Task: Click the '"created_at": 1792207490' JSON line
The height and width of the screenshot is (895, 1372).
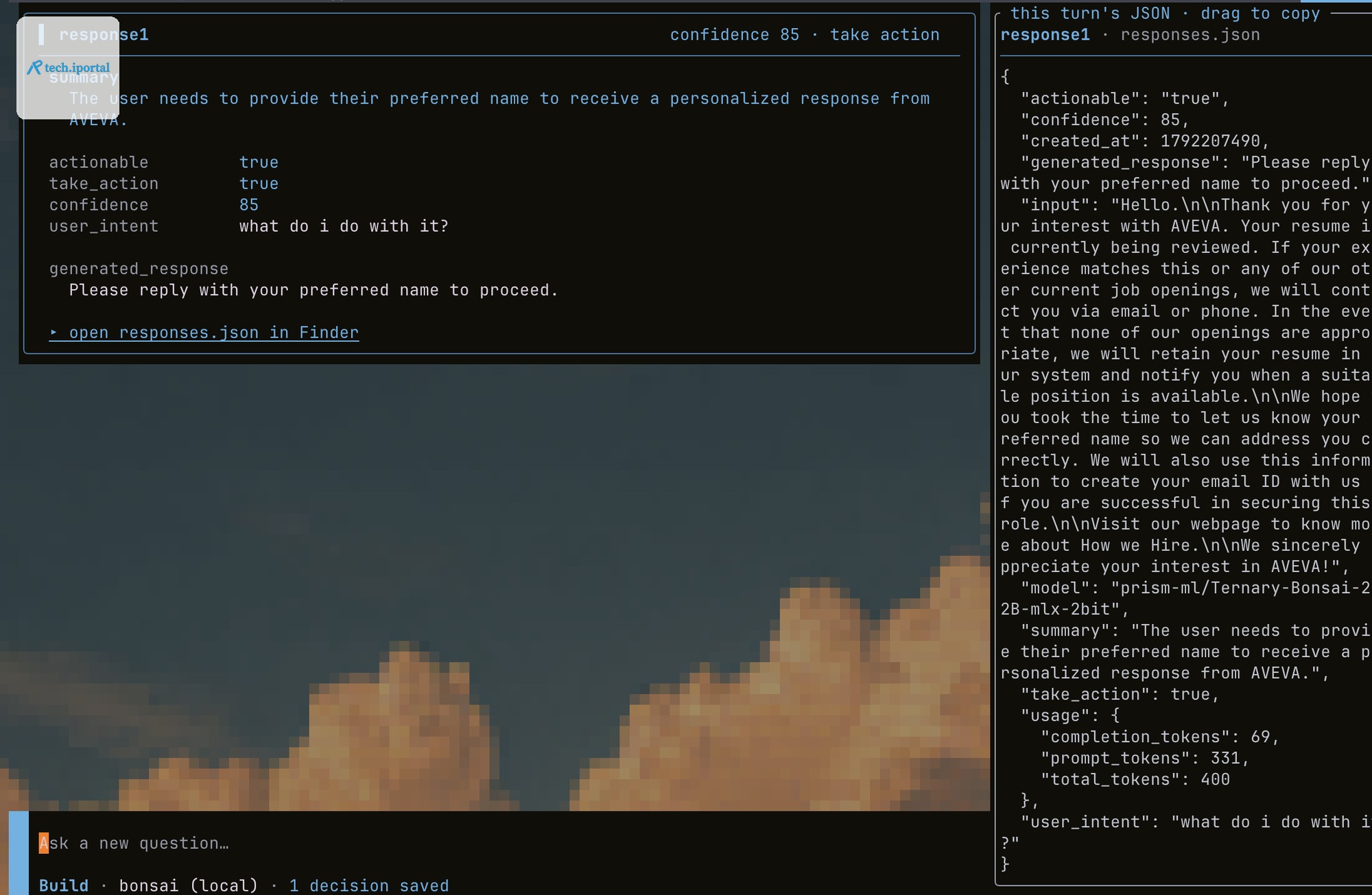Action: click(x=1145, y=141)
